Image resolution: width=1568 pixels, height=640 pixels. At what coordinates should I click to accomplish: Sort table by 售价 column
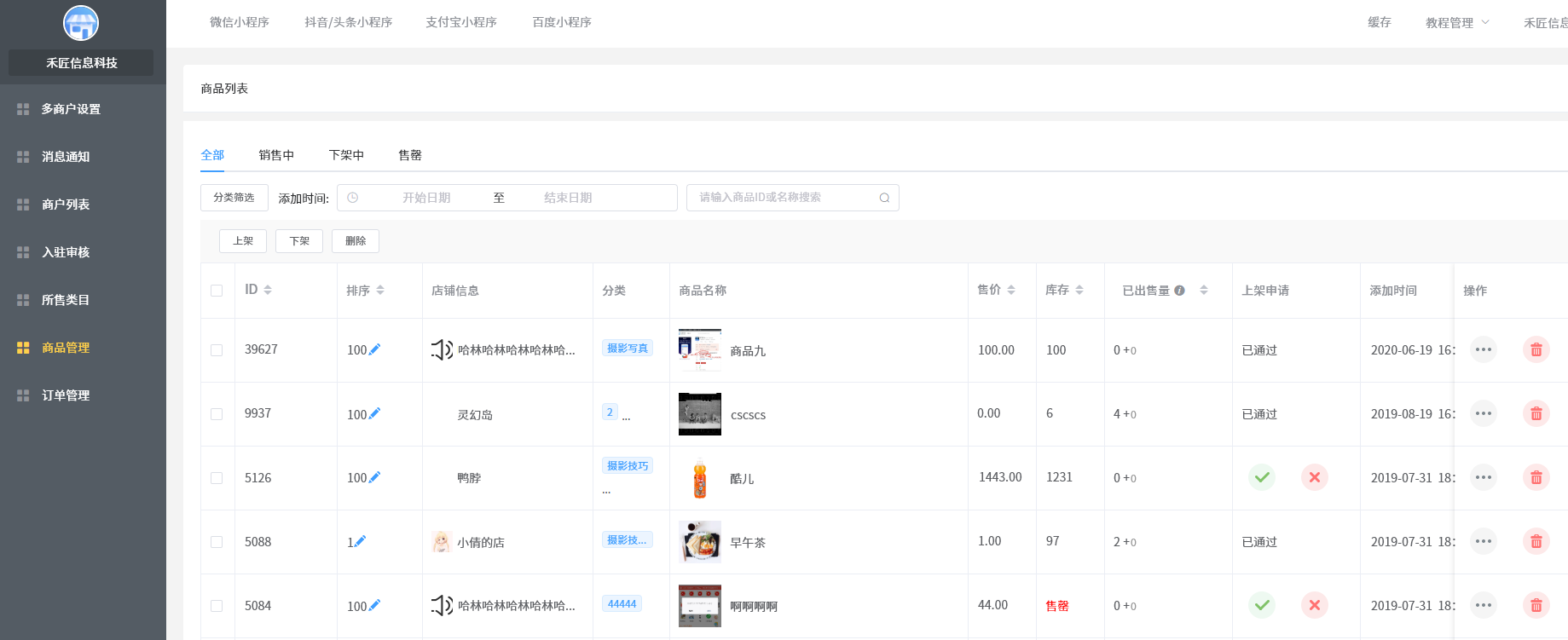pyautogui.click(x=1011, y=290)
